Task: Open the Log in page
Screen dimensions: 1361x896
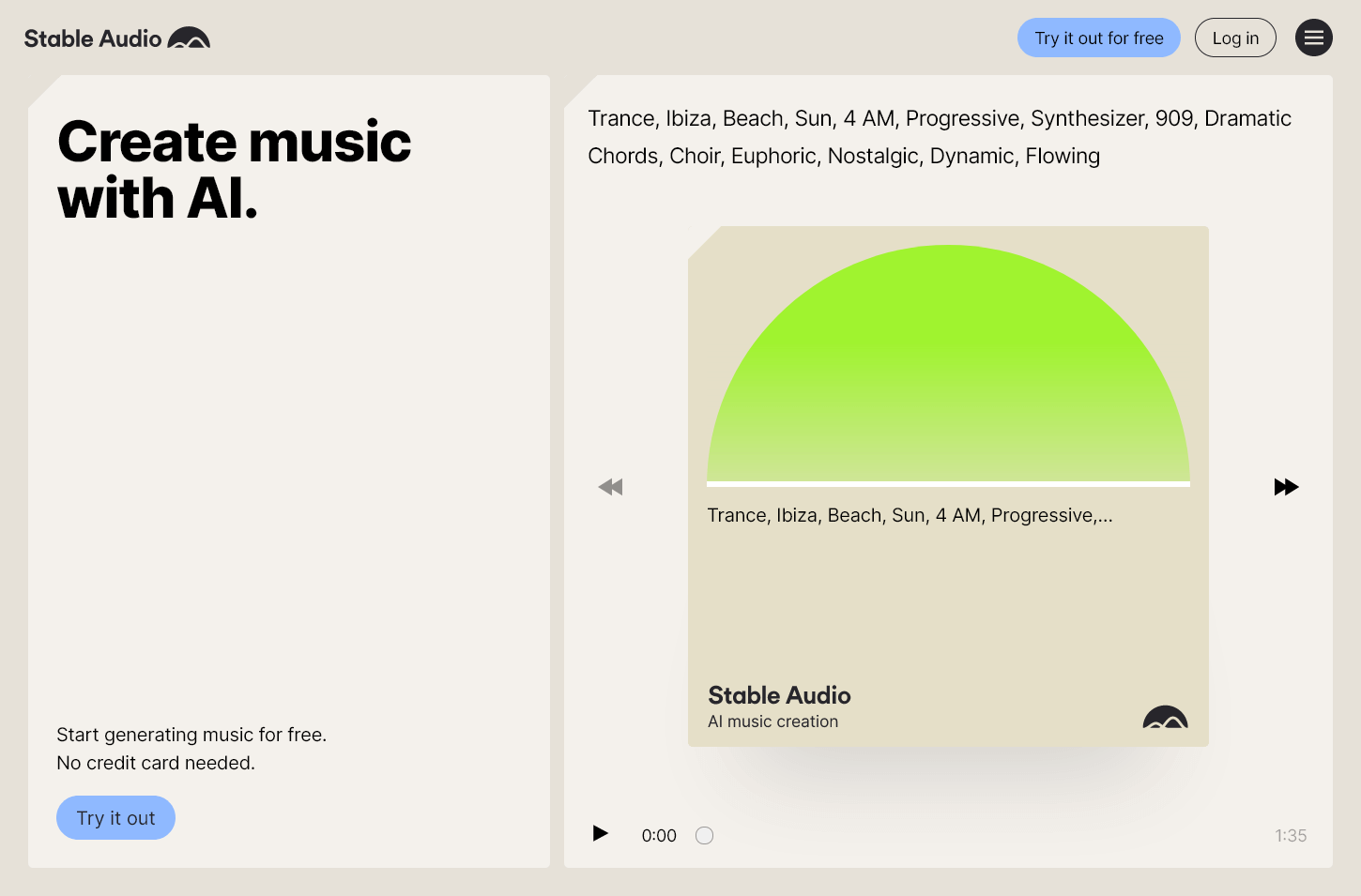Action: pyautogui.click(x=1235, y=38)
